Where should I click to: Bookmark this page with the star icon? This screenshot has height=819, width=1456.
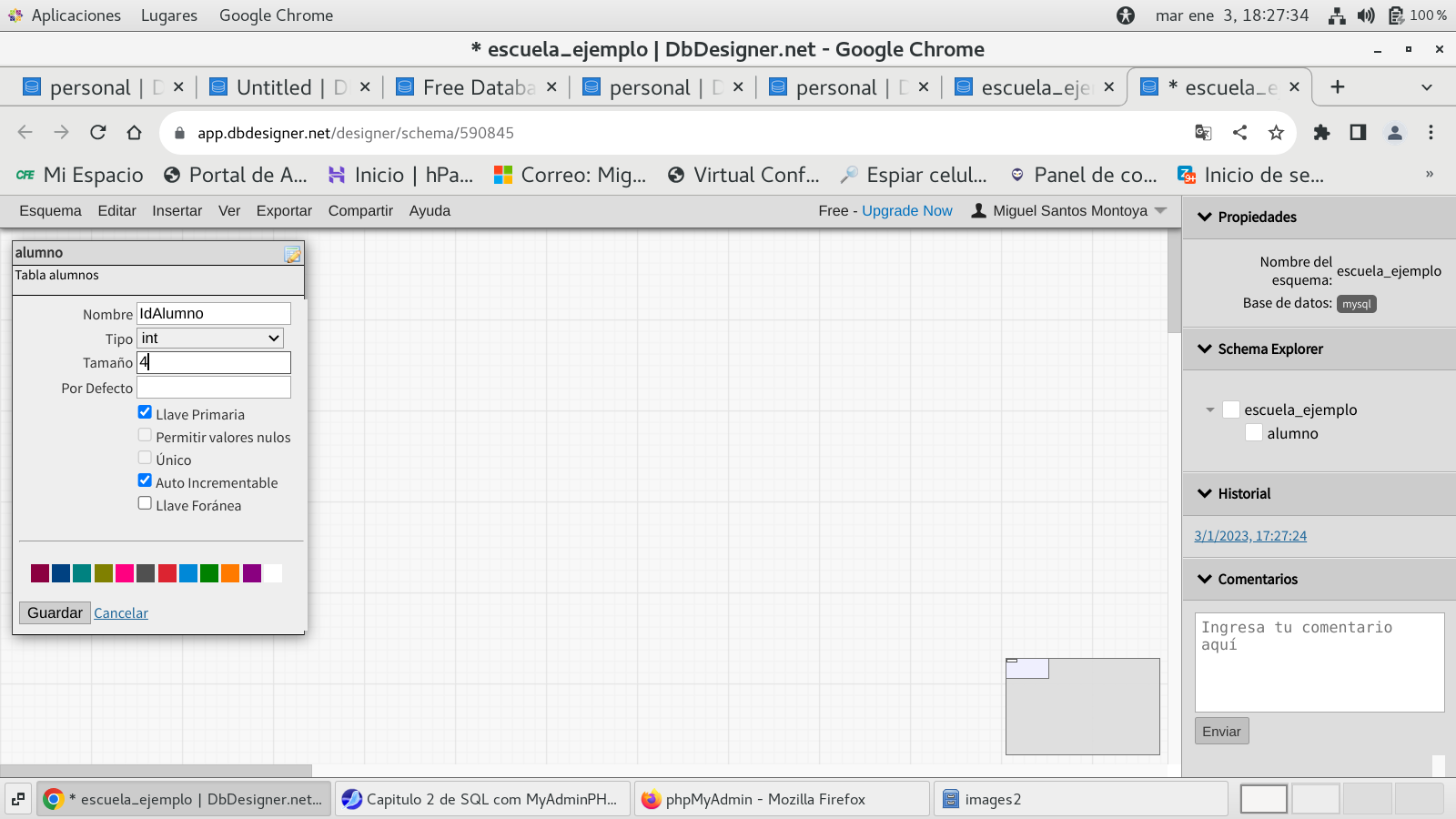click(x=1276, y=133)
